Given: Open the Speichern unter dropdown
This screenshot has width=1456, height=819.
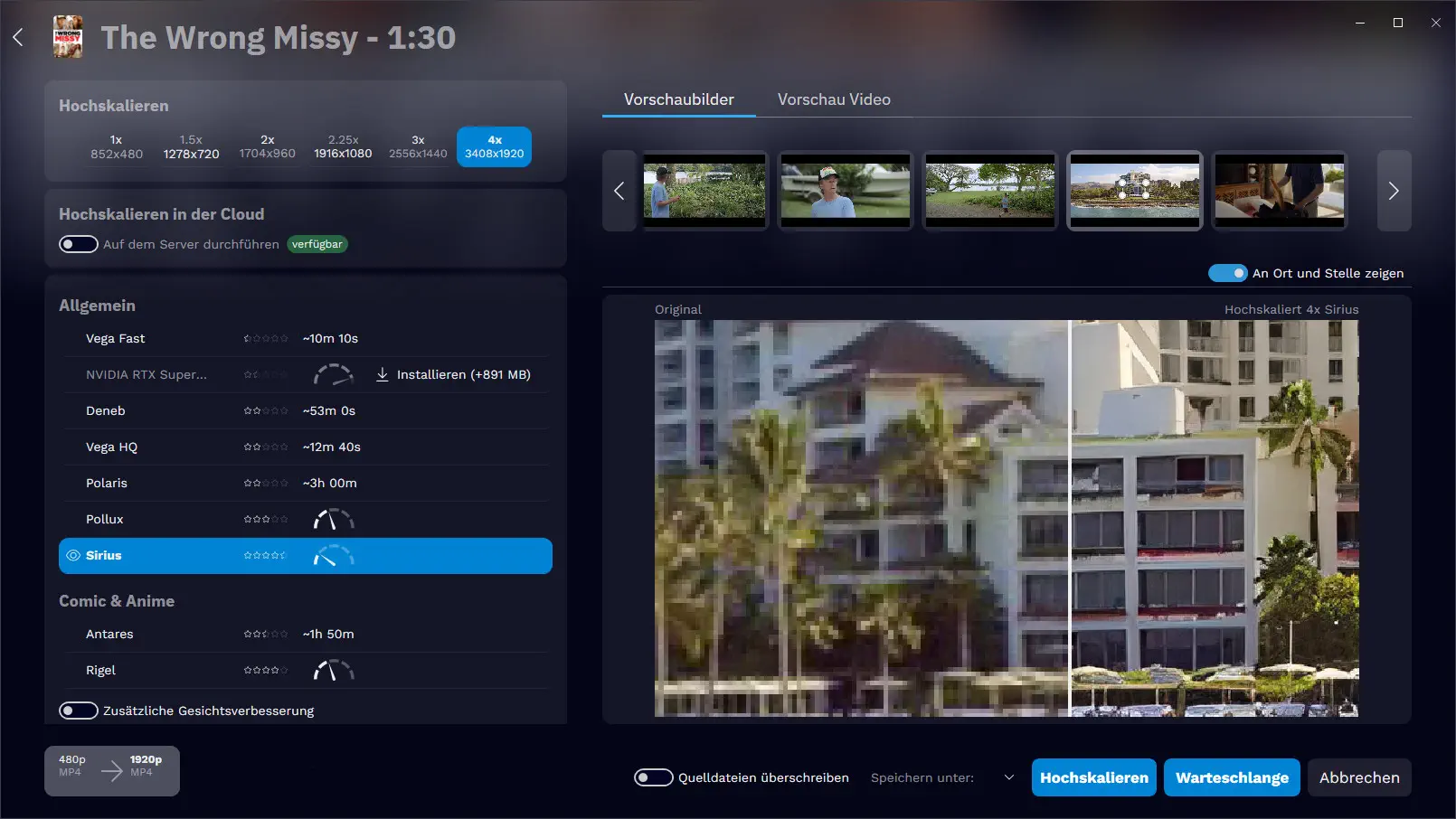Looking at the screenshot, I should (1009, 777).
